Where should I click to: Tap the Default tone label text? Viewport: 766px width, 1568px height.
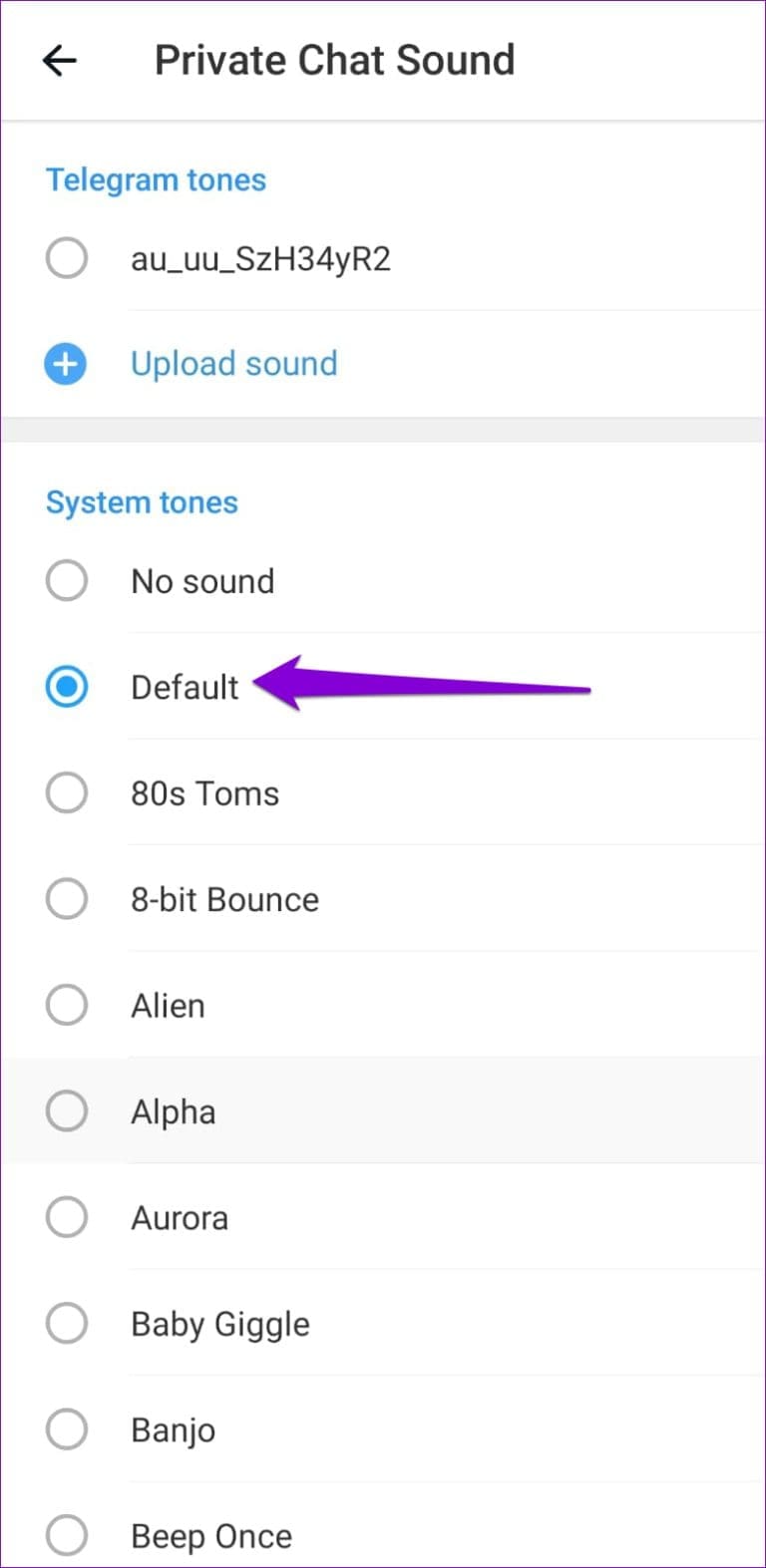point(184,687)
